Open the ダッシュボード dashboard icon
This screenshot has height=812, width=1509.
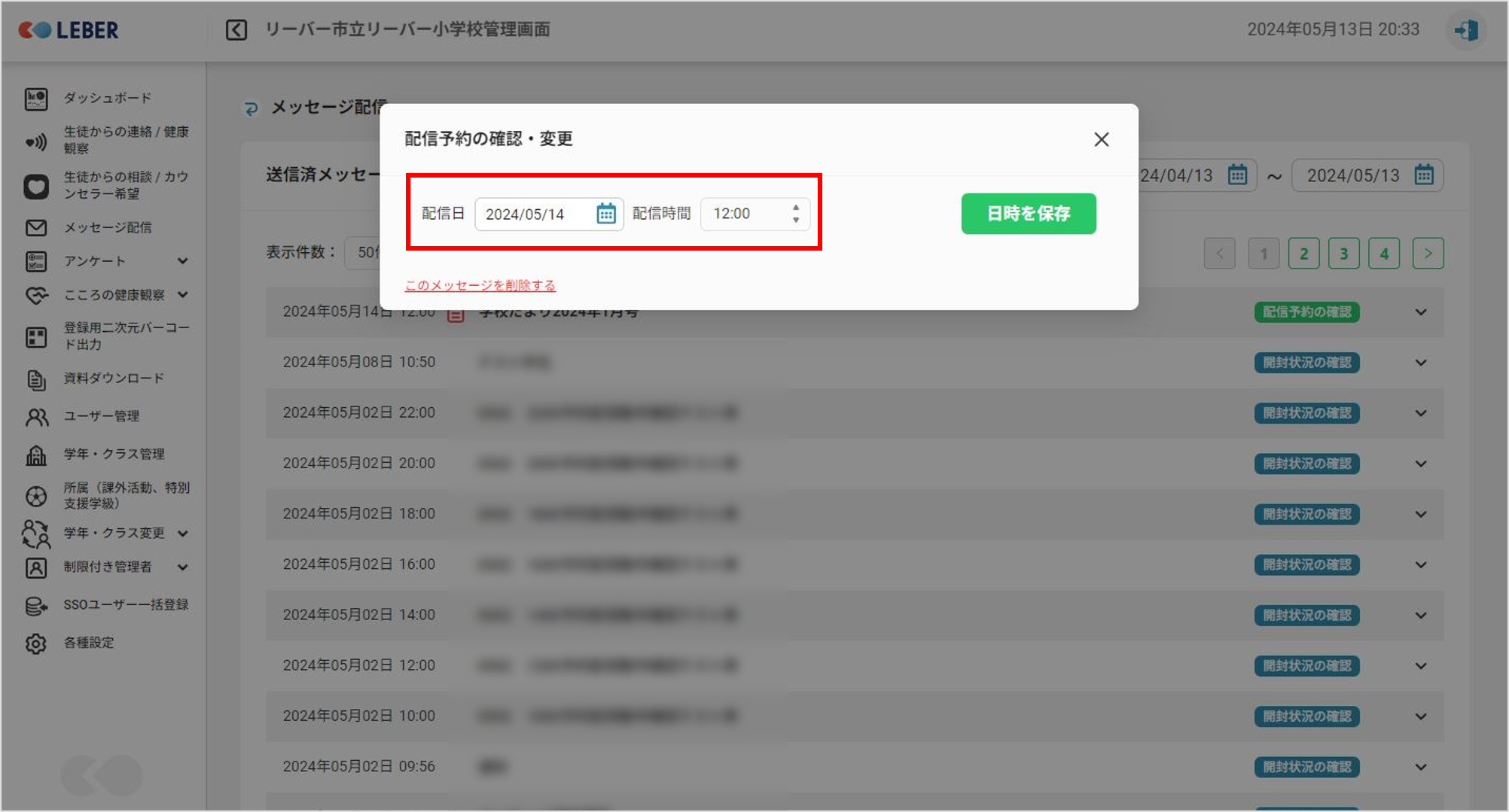coord(35,99)
